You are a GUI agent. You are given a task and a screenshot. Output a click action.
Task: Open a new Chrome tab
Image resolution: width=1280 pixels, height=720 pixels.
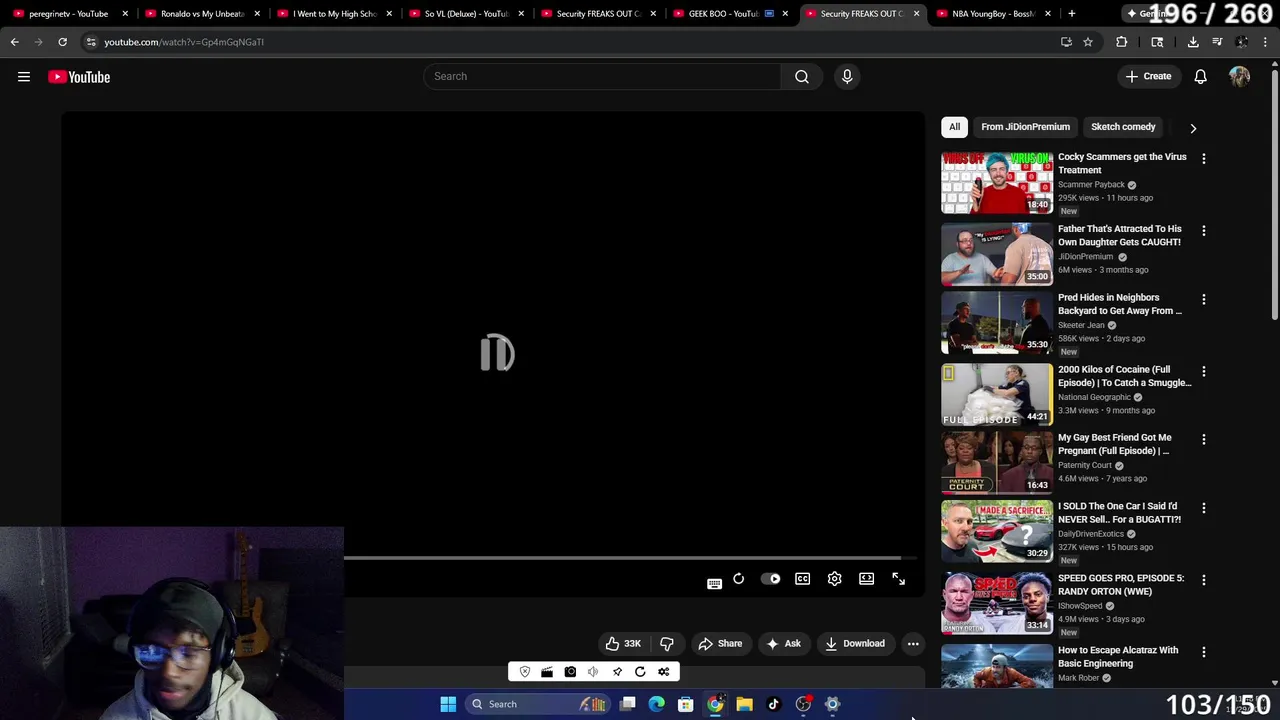pos(1071,14)
